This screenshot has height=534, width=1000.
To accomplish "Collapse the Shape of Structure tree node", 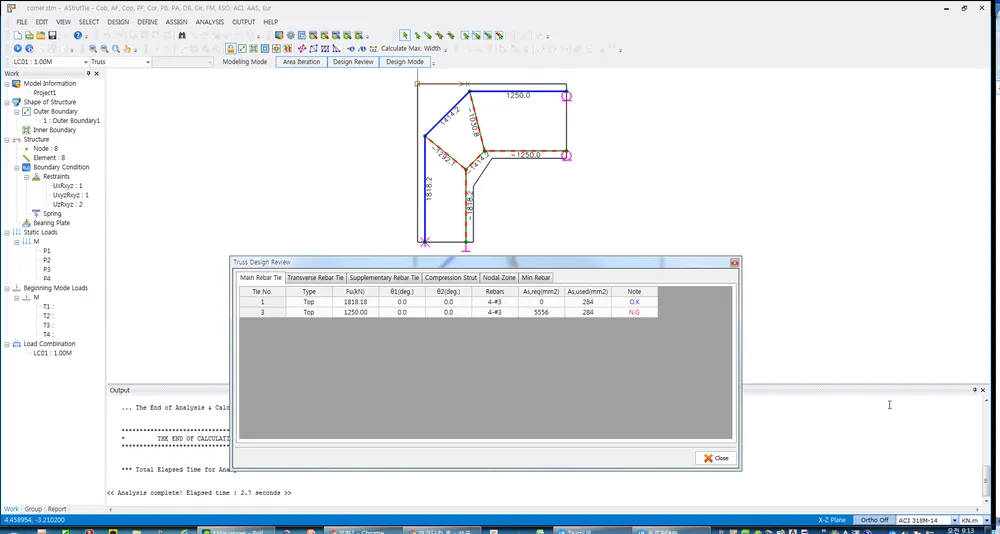I will pos(7,102).
